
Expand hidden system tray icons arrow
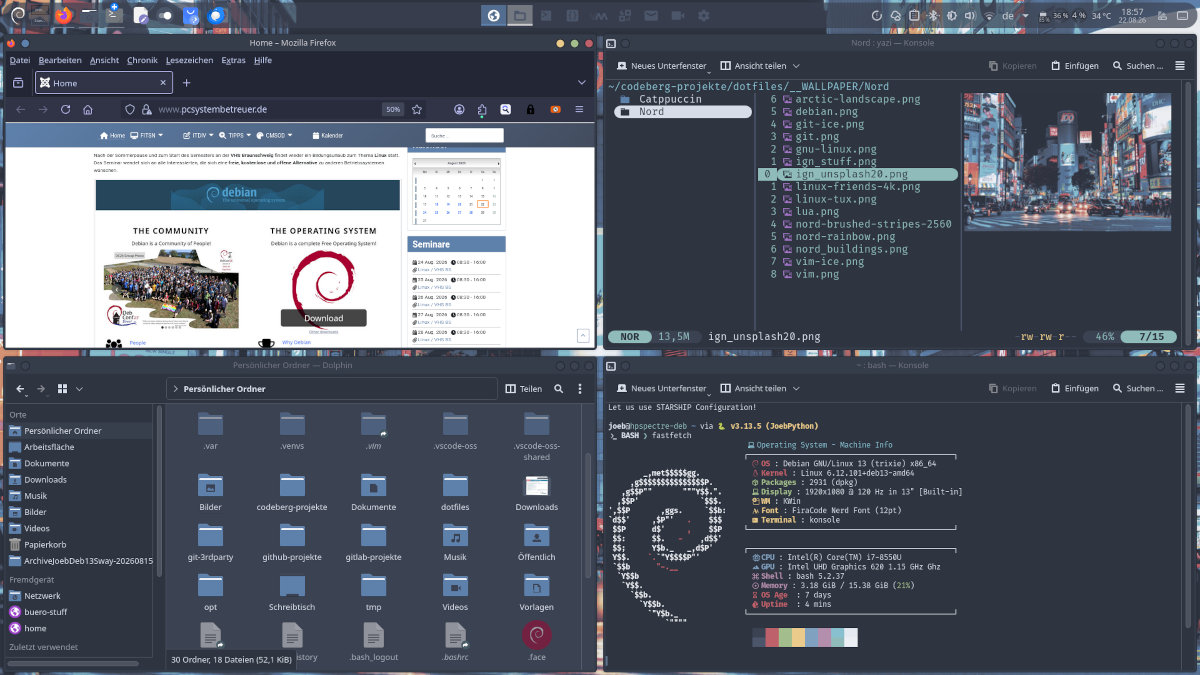point(1026,15)
